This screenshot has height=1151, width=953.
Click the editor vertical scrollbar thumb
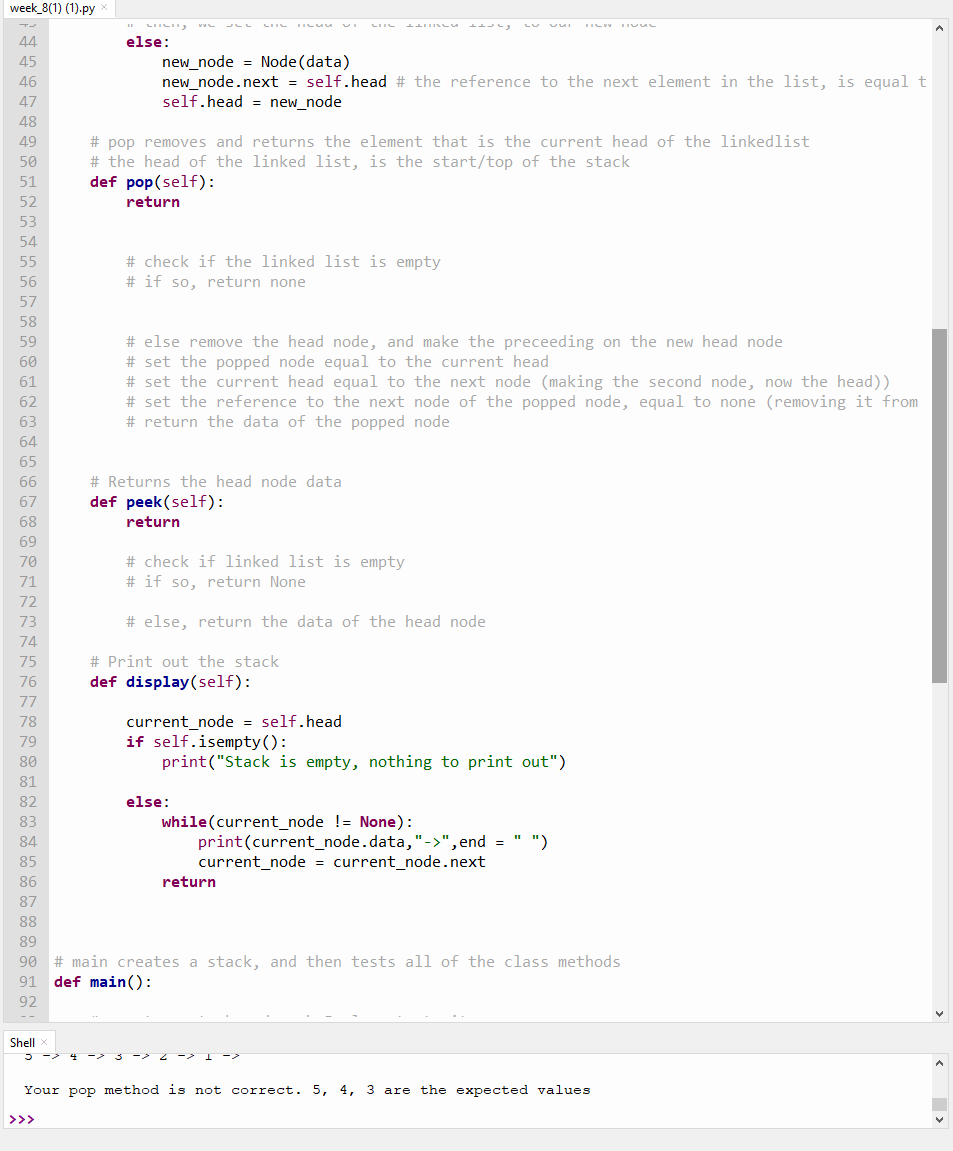(x=939, y=500)
